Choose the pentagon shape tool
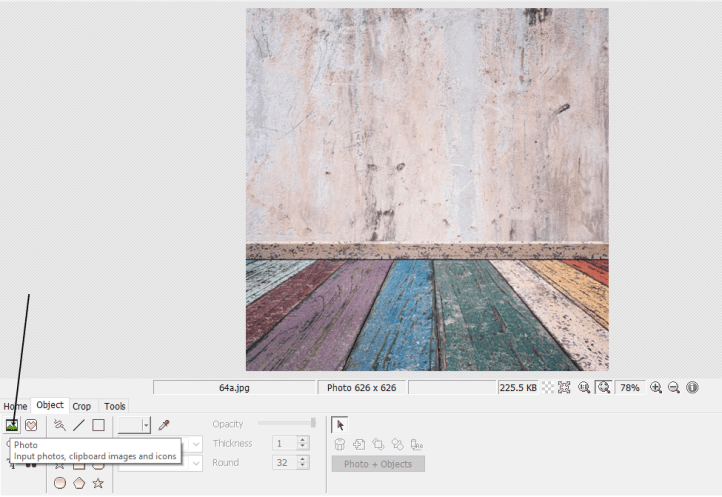This screenshot has width=722, height=497. [x=79, y=483]
